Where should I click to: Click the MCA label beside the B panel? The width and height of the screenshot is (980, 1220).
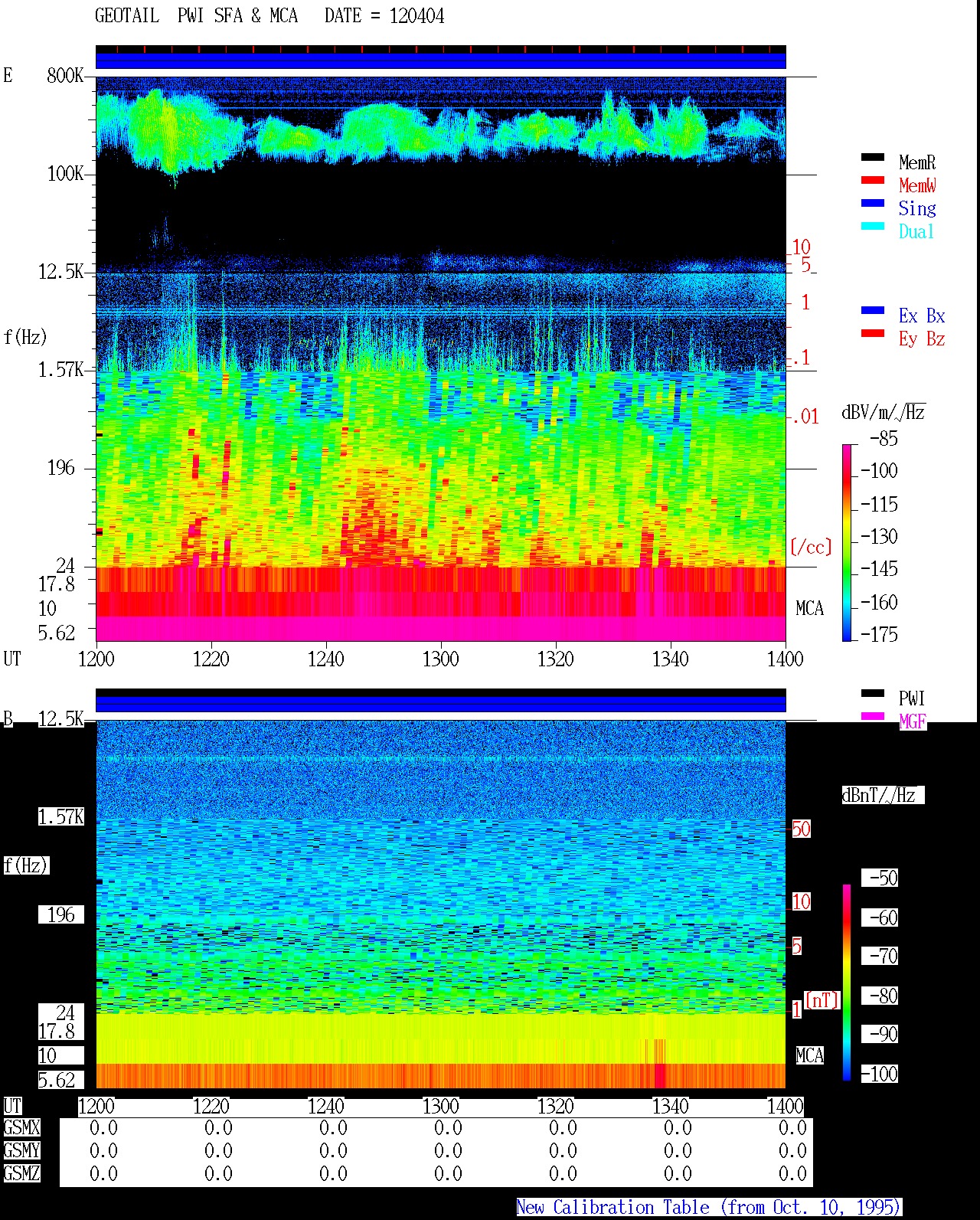click(809, 1056)
